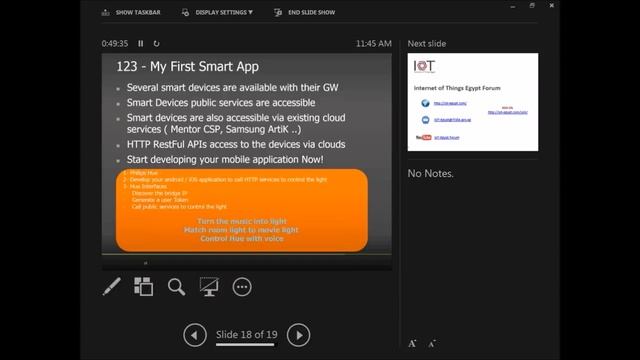Advance to the next slide
The image size is (640, 360).
pos(298,335)
